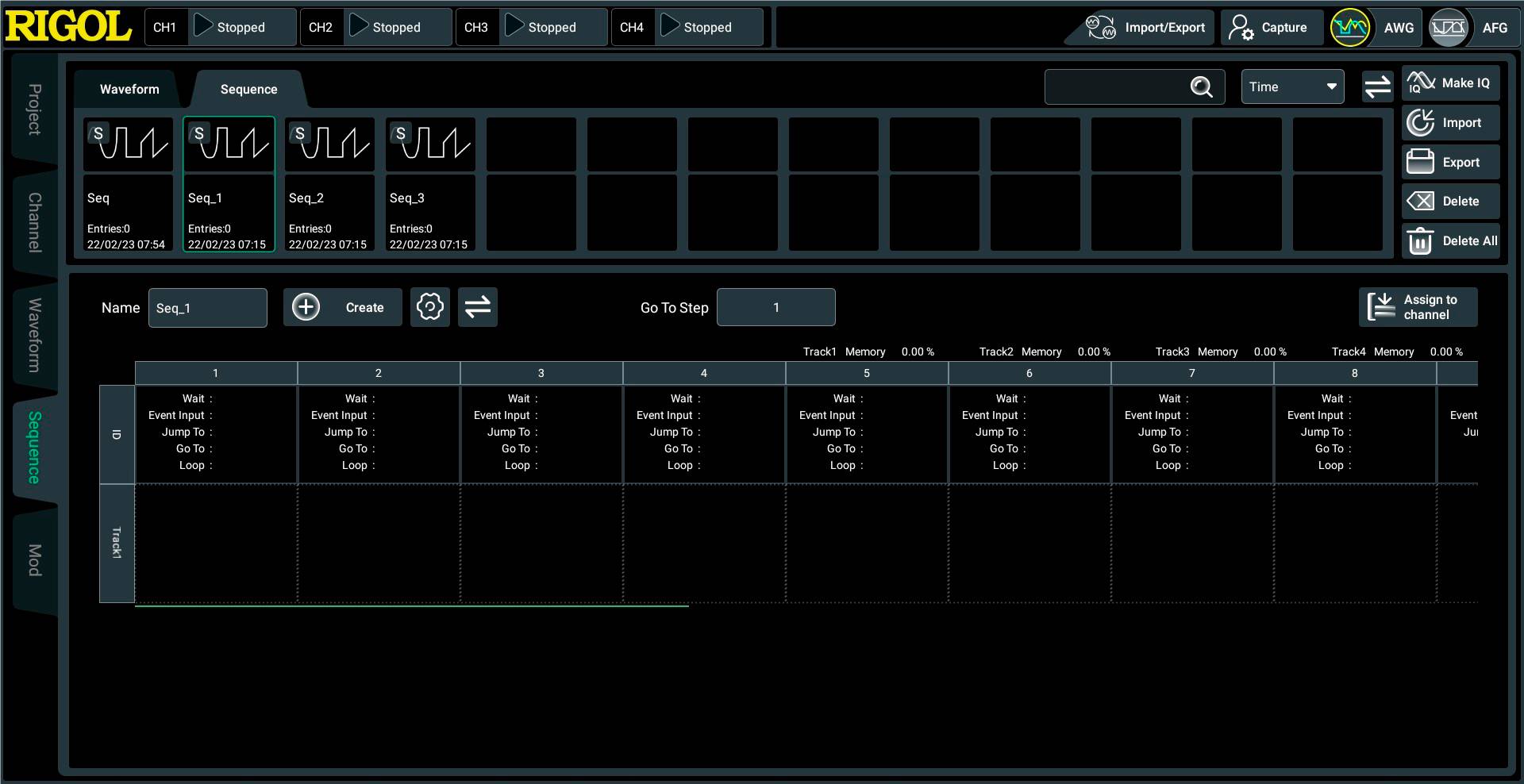The width and height of the screenshot is (1524, 784).
Task: Click the Go To Step input field
Action: coord(775,307)
